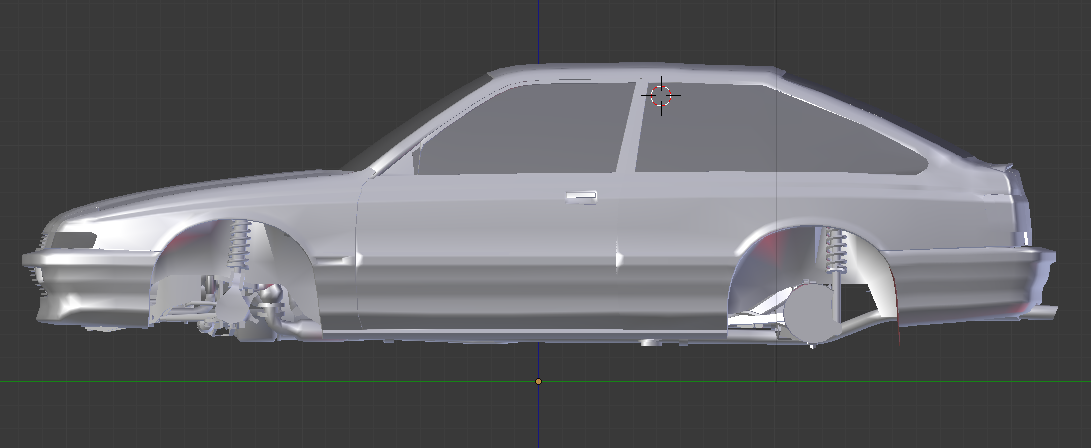
Task: Click the 3D cursor crosshair near the roof
Action: pyautogui.click(x=660, y=96)
